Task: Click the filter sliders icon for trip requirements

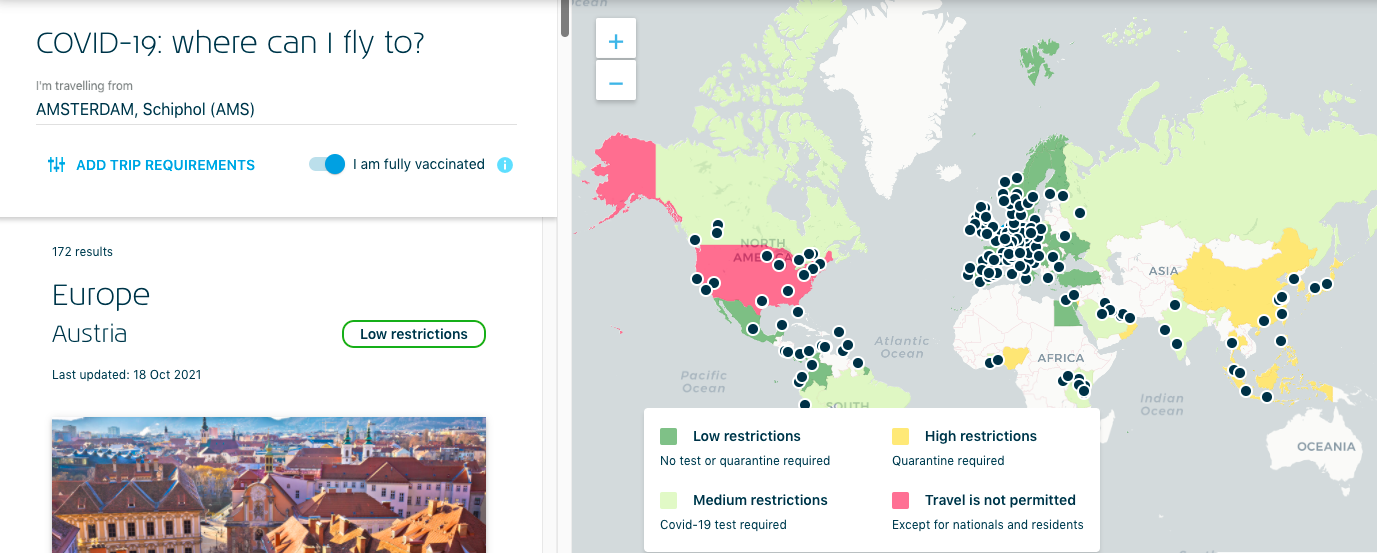Action: (x=57, y=165)
